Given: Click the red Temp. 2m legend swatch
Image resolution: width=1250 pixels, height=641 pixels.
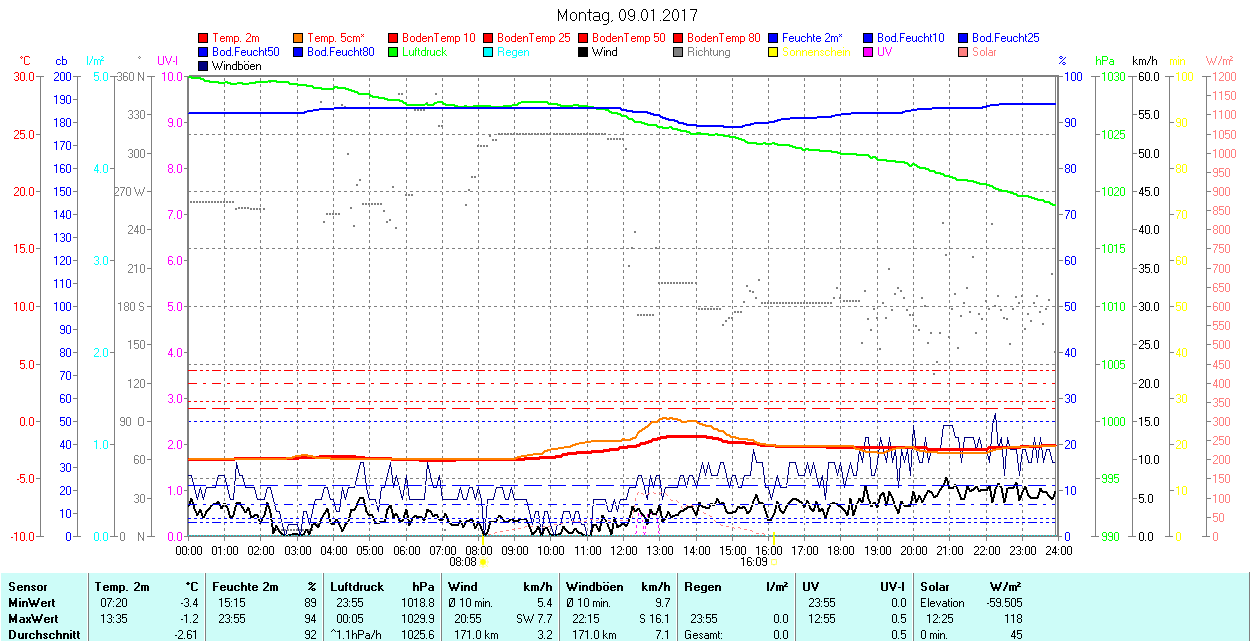Looking at the screenshot, I should [x=204, y=38].
